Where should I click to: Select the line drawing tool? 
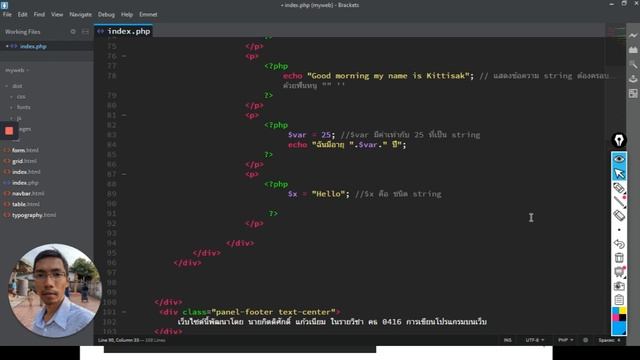pos(619,202)
